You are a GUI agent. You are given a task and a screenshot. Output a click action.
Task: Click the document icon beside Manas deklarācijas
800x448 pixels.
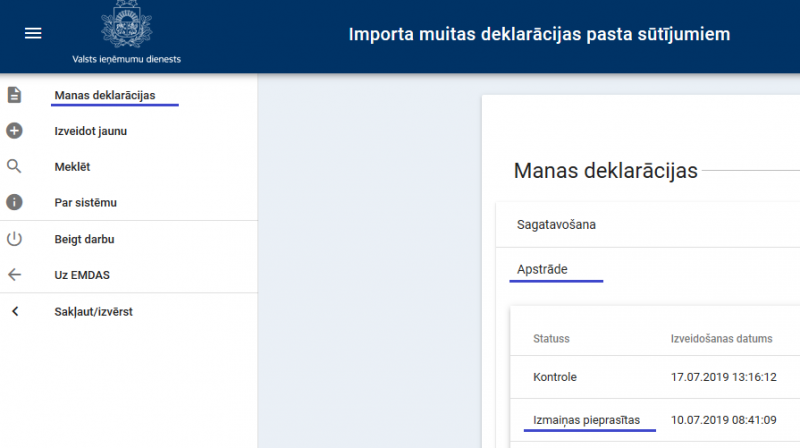click(14, 95)
